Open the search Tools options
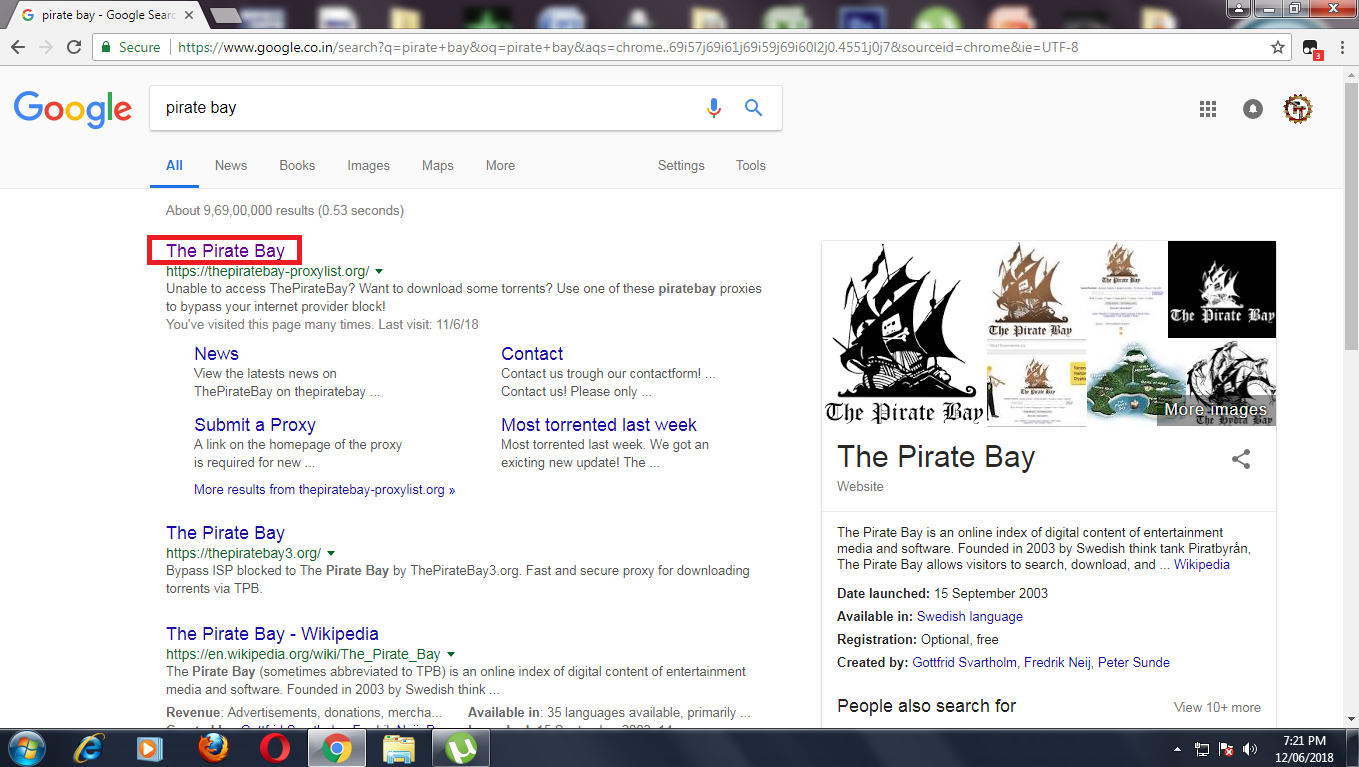1359x767 pixels. point(751,166)
